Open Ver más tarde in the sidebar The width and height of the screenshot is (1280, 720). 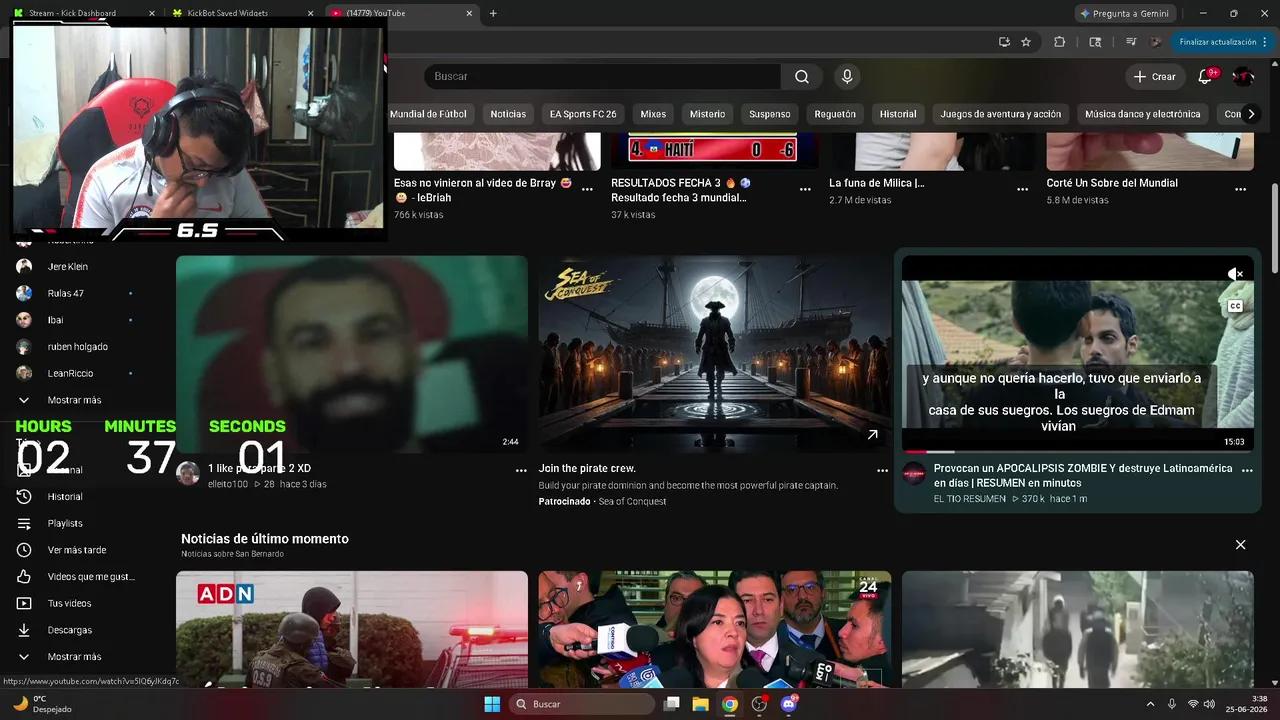click(x=78, y=550)
